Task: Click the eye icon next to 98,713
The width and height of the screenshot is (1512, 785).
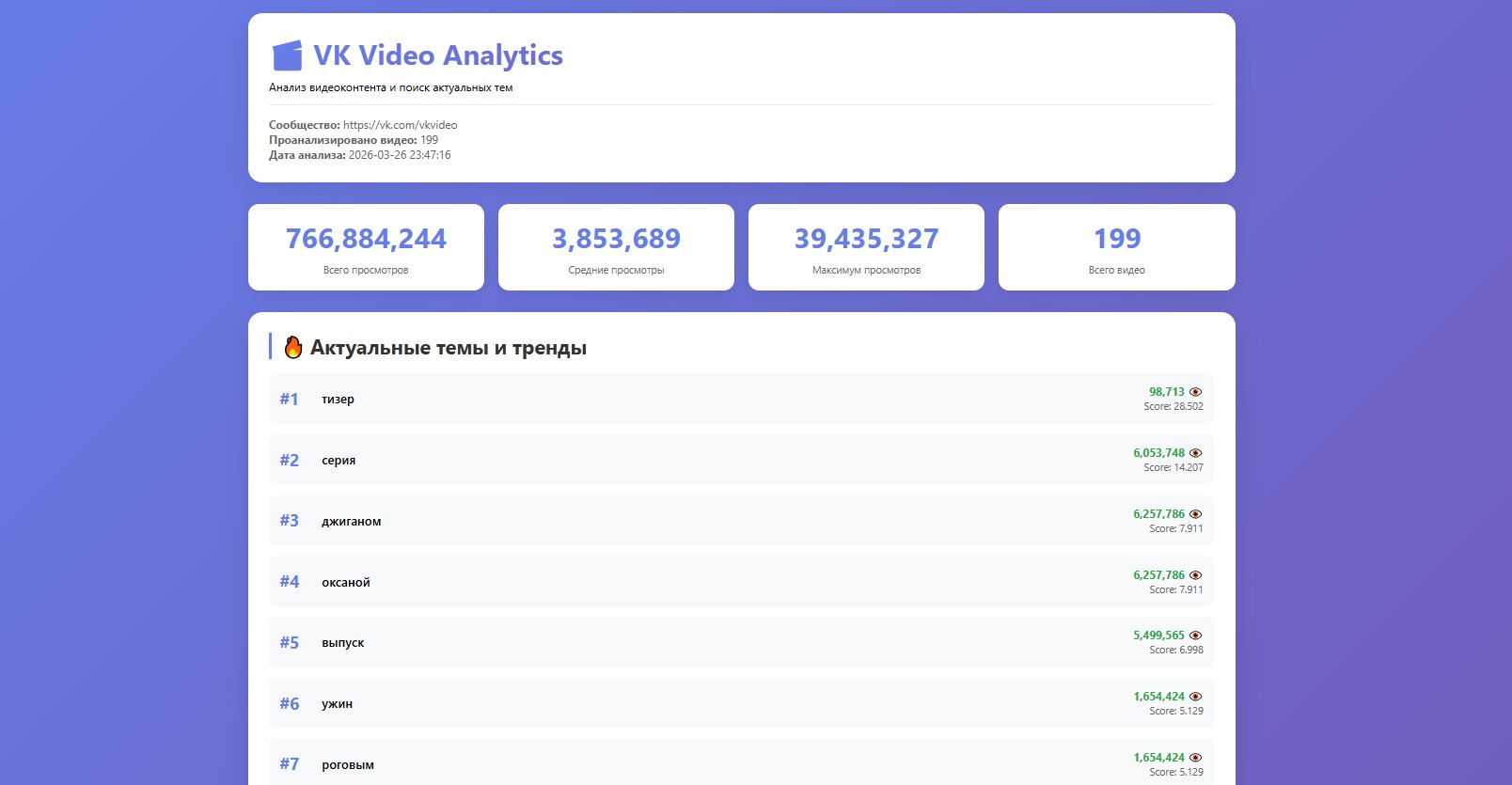Action: point(1195,392)
